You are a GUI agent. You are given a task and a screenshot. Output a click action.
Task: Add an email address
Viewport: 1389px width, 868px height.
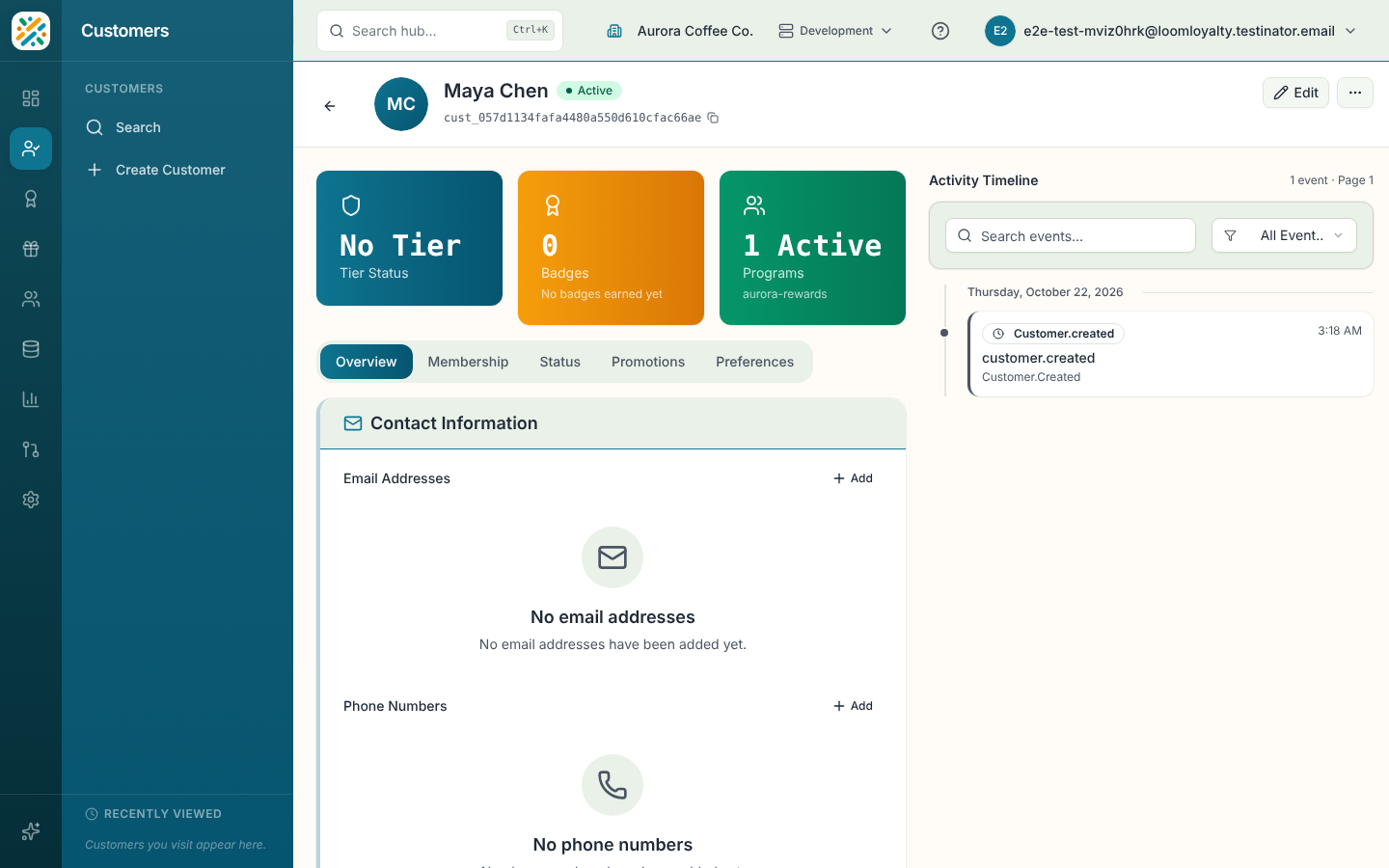853,478
